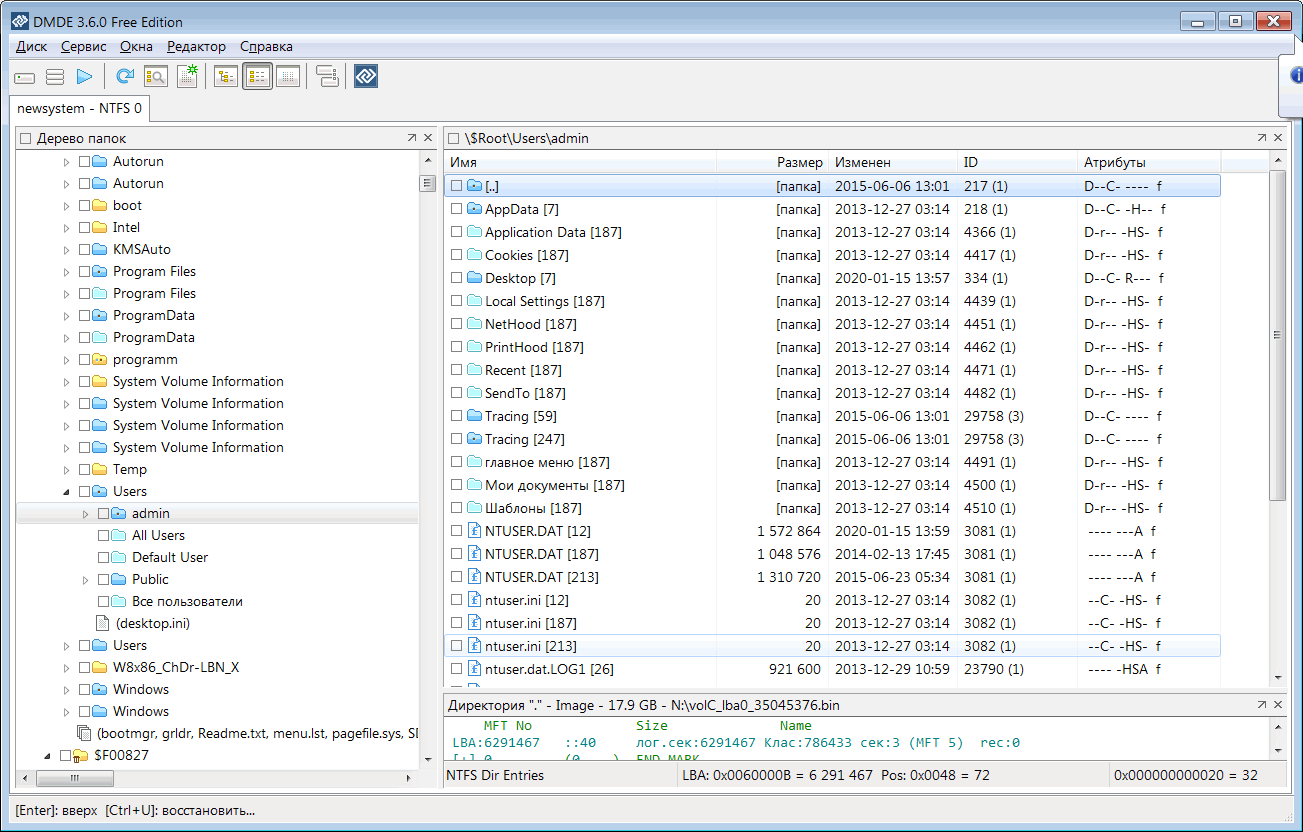Toggle the KMSAuto folder checkbox in tree
1303x832 pixels.
point(85,249)
